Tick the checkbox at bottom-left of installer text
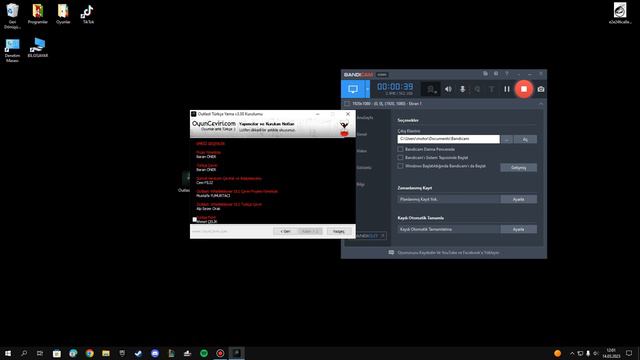This screenshot has width=640, height=360. 195,220
